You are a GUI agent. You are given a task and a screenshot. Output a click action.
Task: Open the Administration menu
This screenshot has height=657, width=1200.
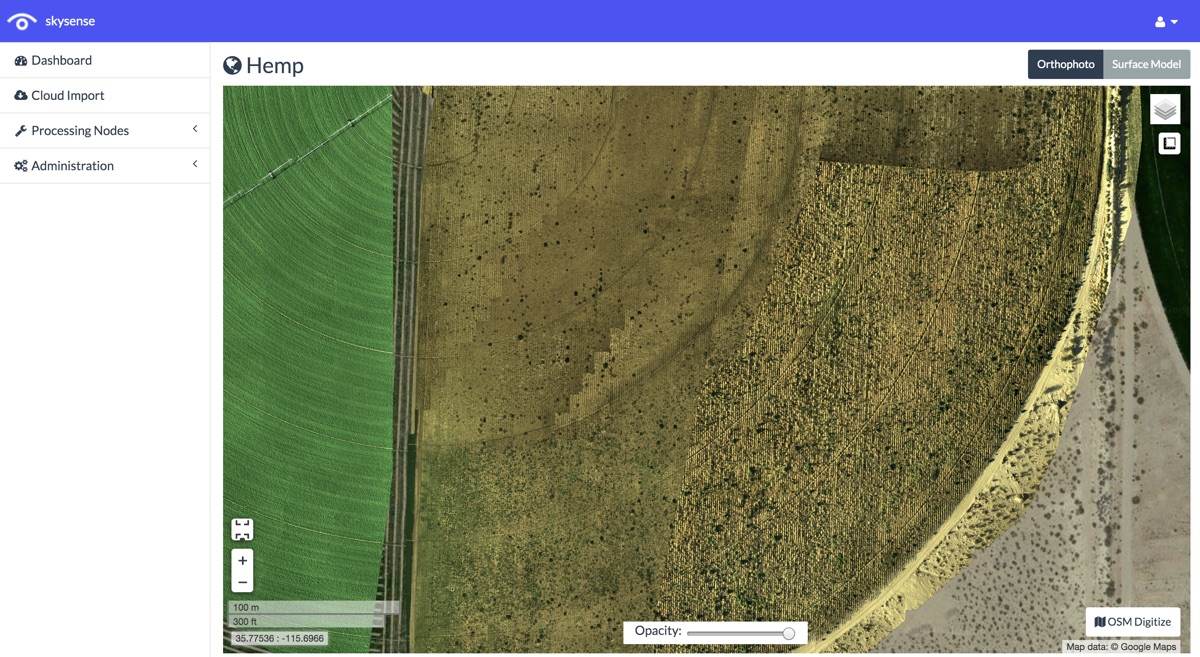point(105,165)
